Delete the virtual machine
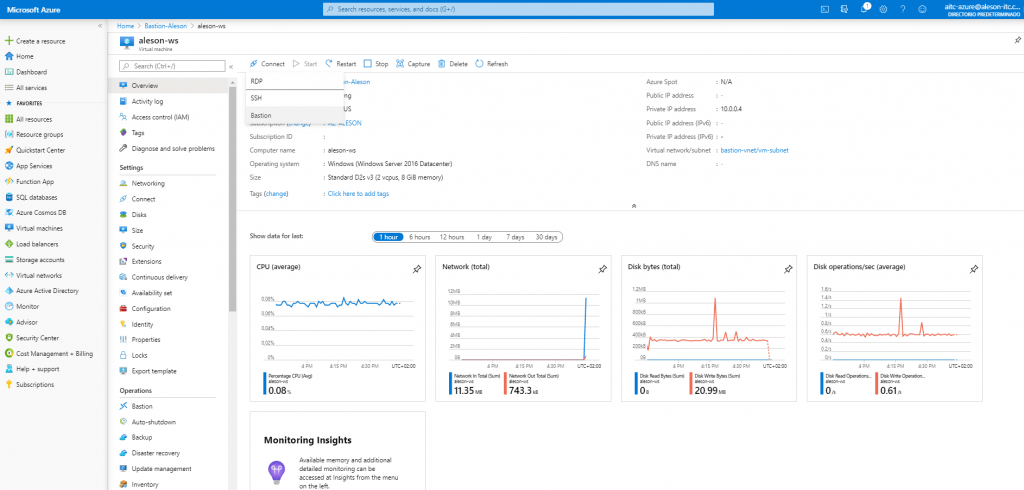Viewport: 1024px width, 490px height. point(453,64)
